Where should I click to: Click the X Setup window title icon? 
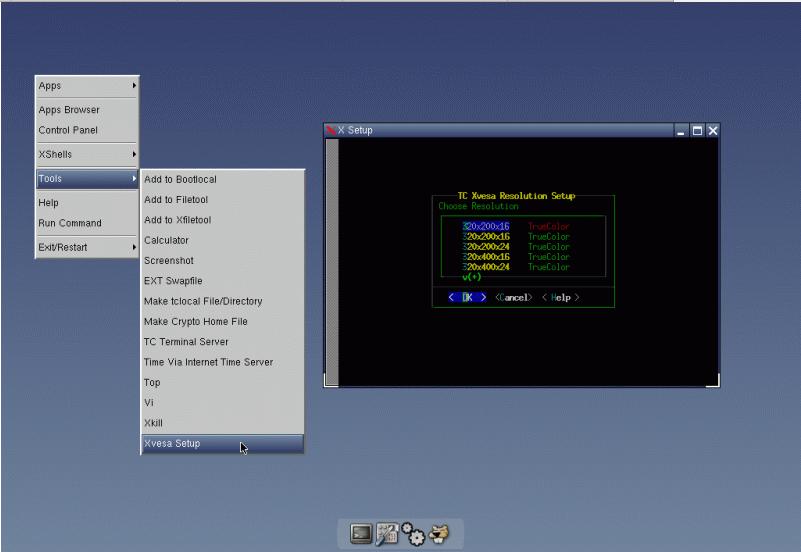click(331, 130)
